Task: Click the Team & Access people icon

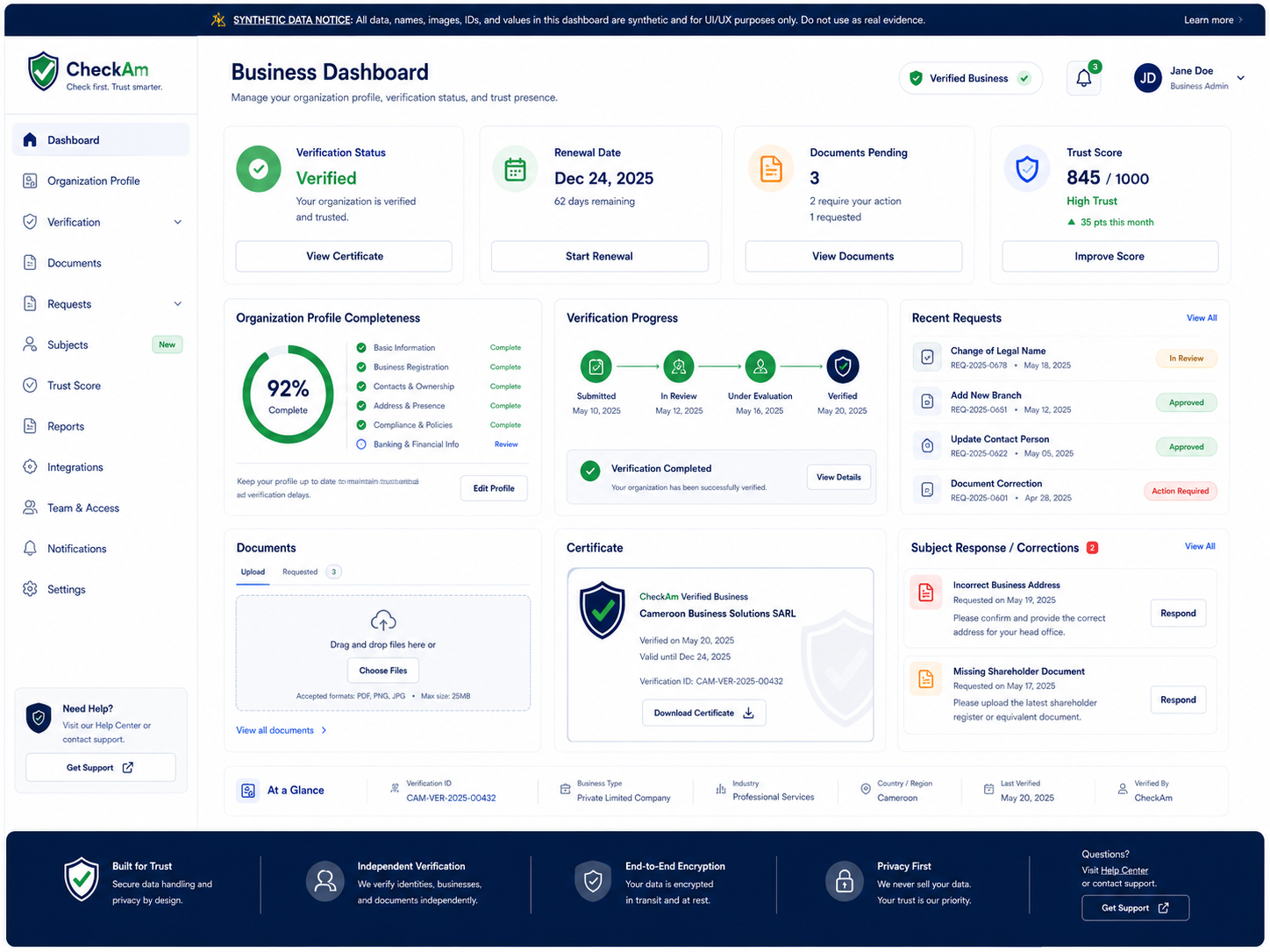Action: (x=30, y=508)
